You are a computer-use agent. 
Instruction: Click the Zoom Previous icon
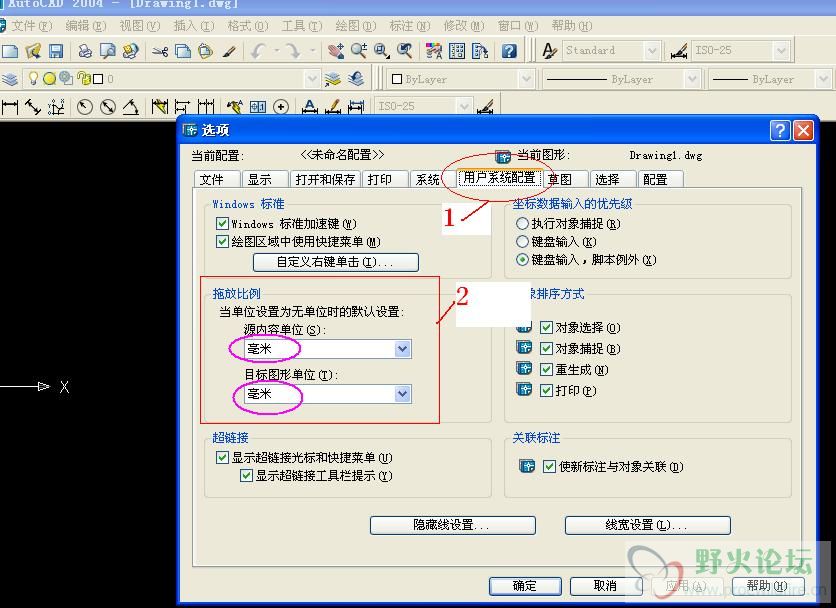coord(405,51)
